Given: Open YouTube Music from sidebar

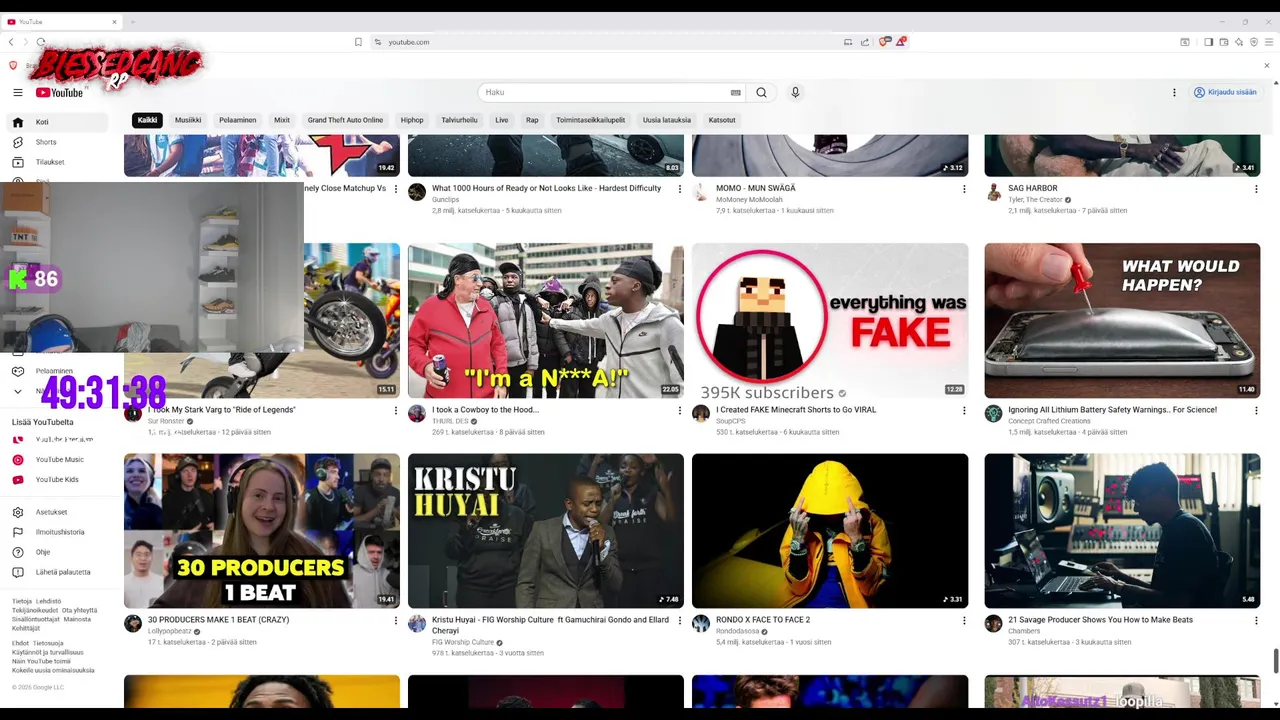Looking at the screenshot, I should (x=58, y=460).
